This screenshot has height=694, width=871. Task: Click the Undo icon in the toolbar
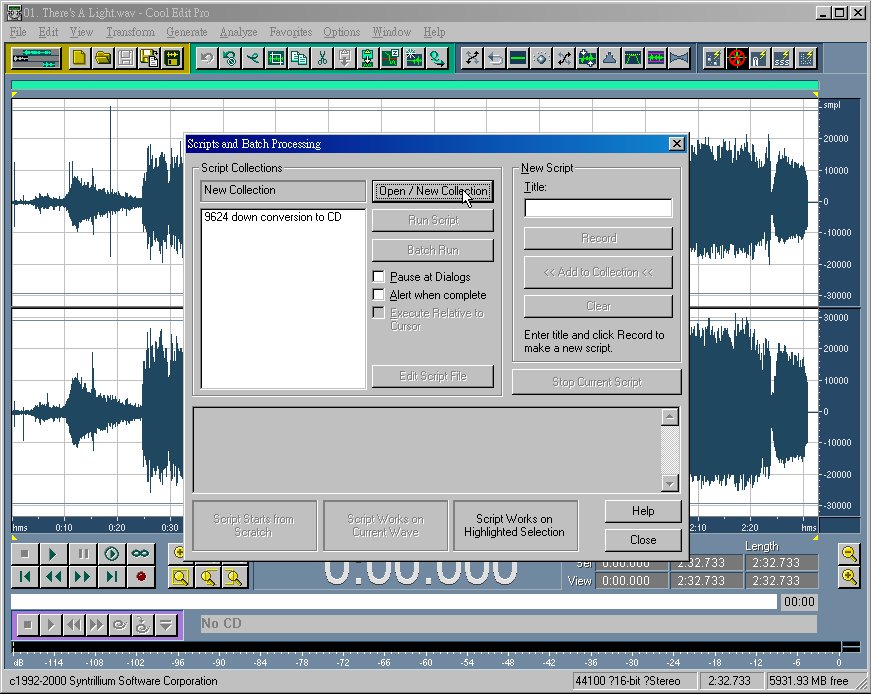(x=207, y=58)
